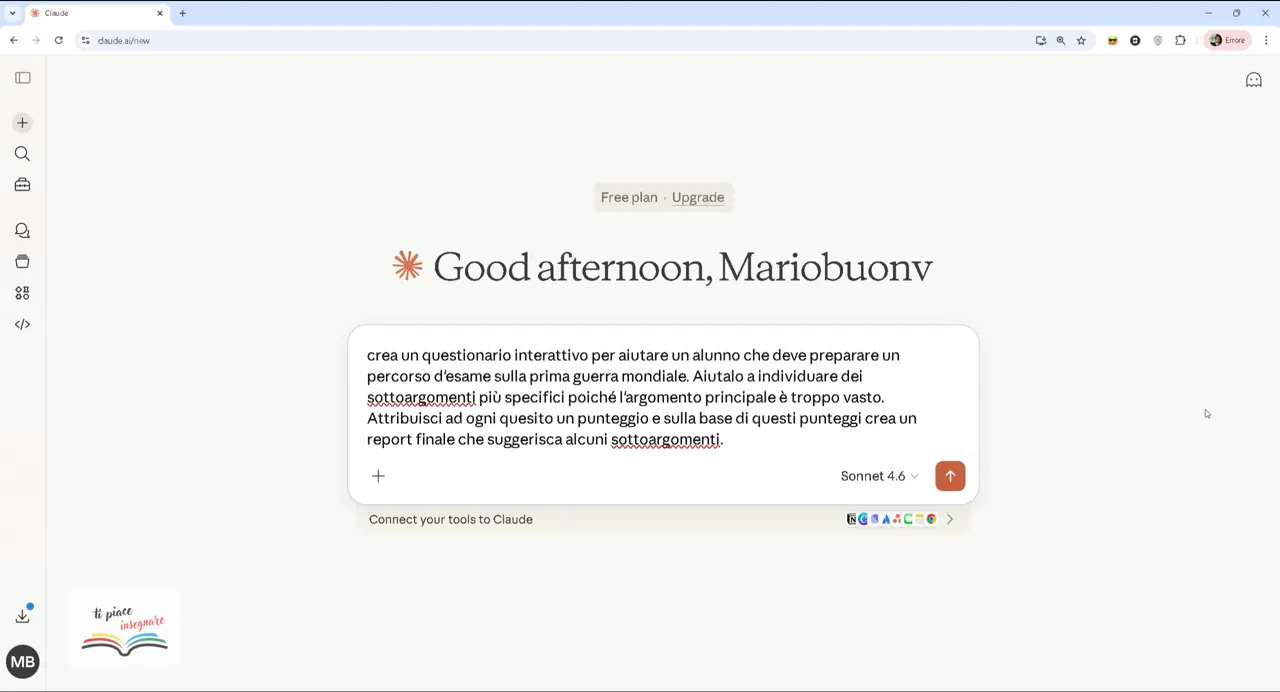Open the Errore browser profile button
Screen dimensions: 1280x692
(1228, 40)
